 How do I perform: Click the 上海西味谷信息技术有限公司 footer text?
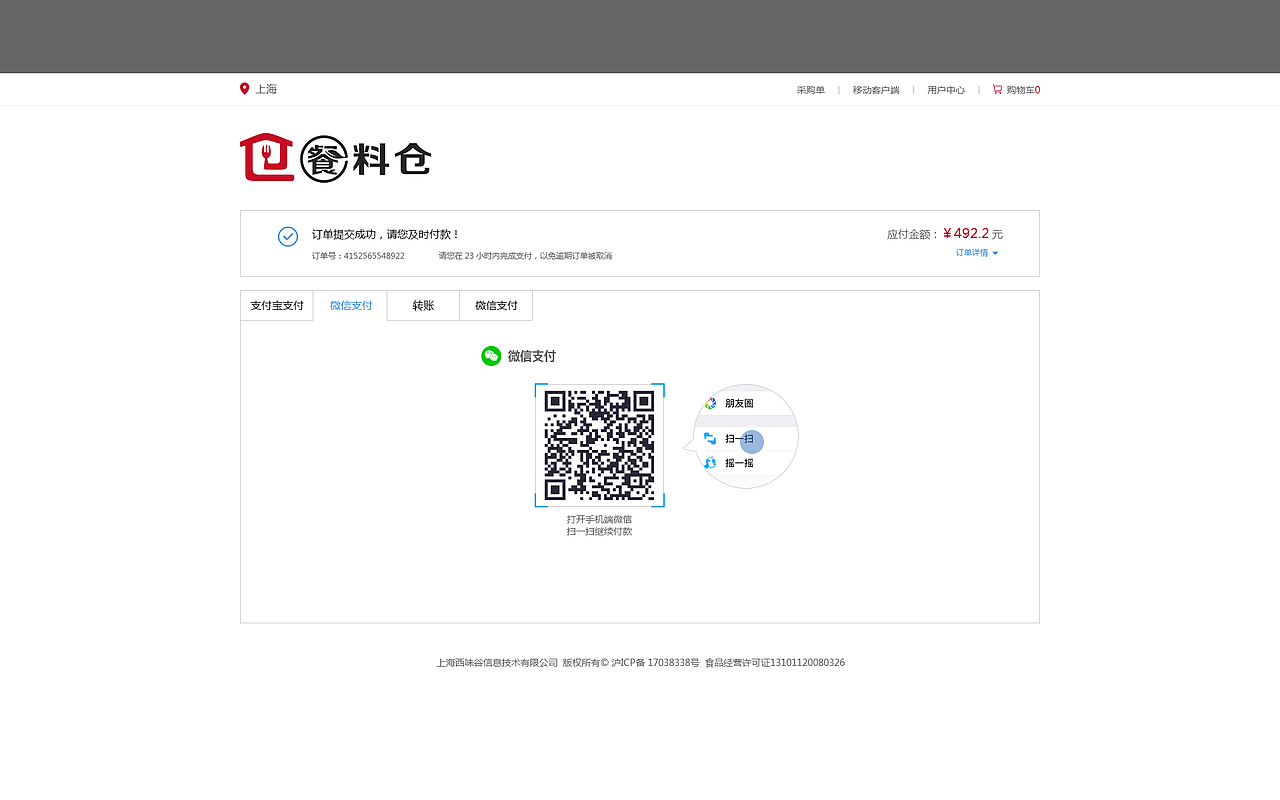(x=497, y=662)
